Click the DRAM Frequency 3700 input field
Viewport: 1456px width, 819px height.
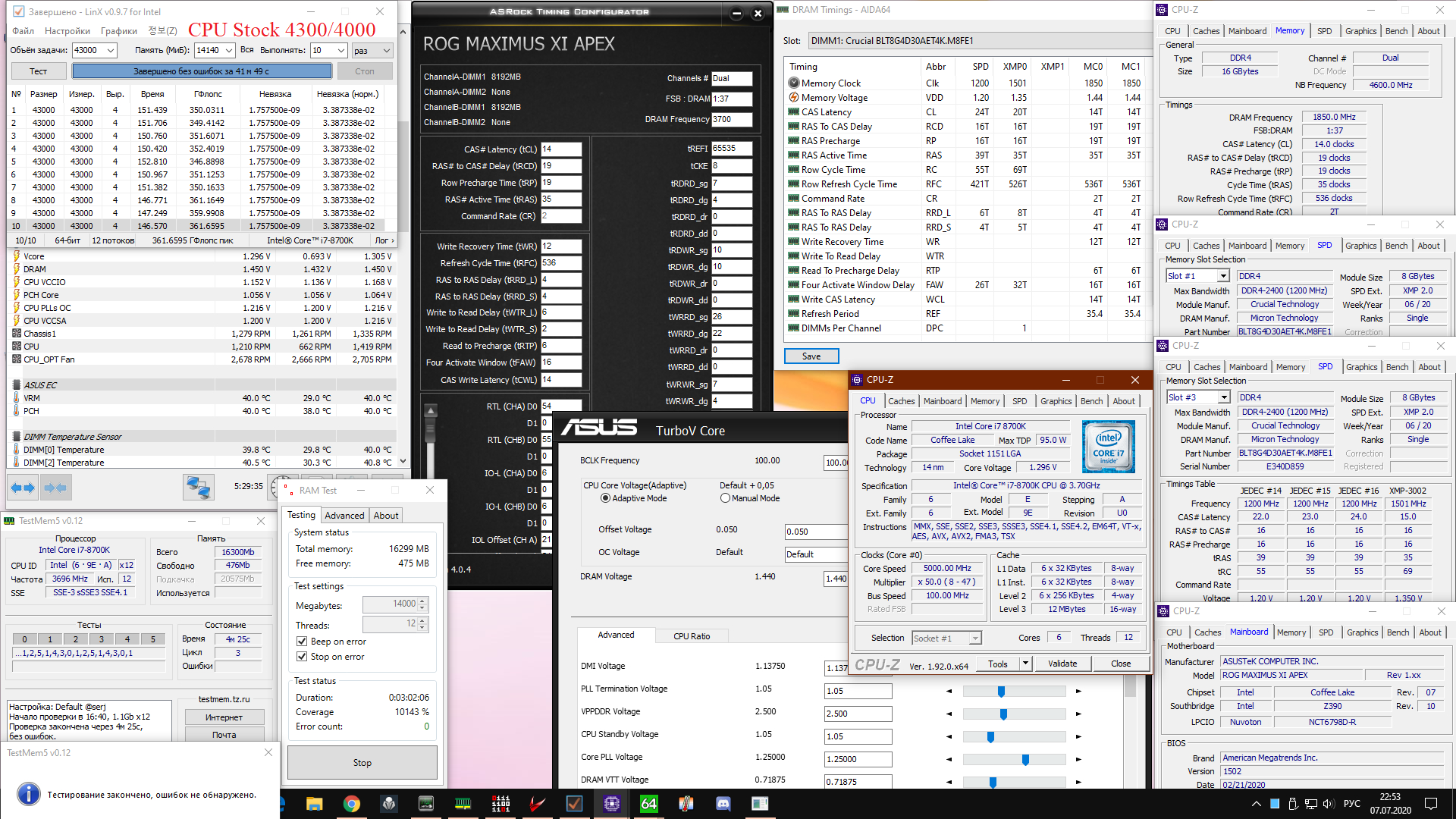click(x=731, y=119)
